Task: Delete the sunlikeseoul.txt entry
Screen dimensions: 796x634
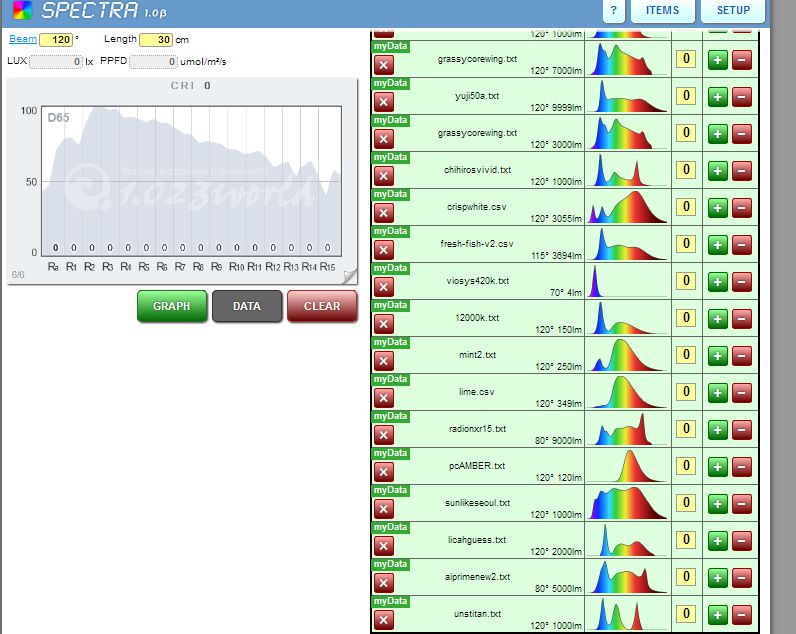Action: click(x=383, y=510)
